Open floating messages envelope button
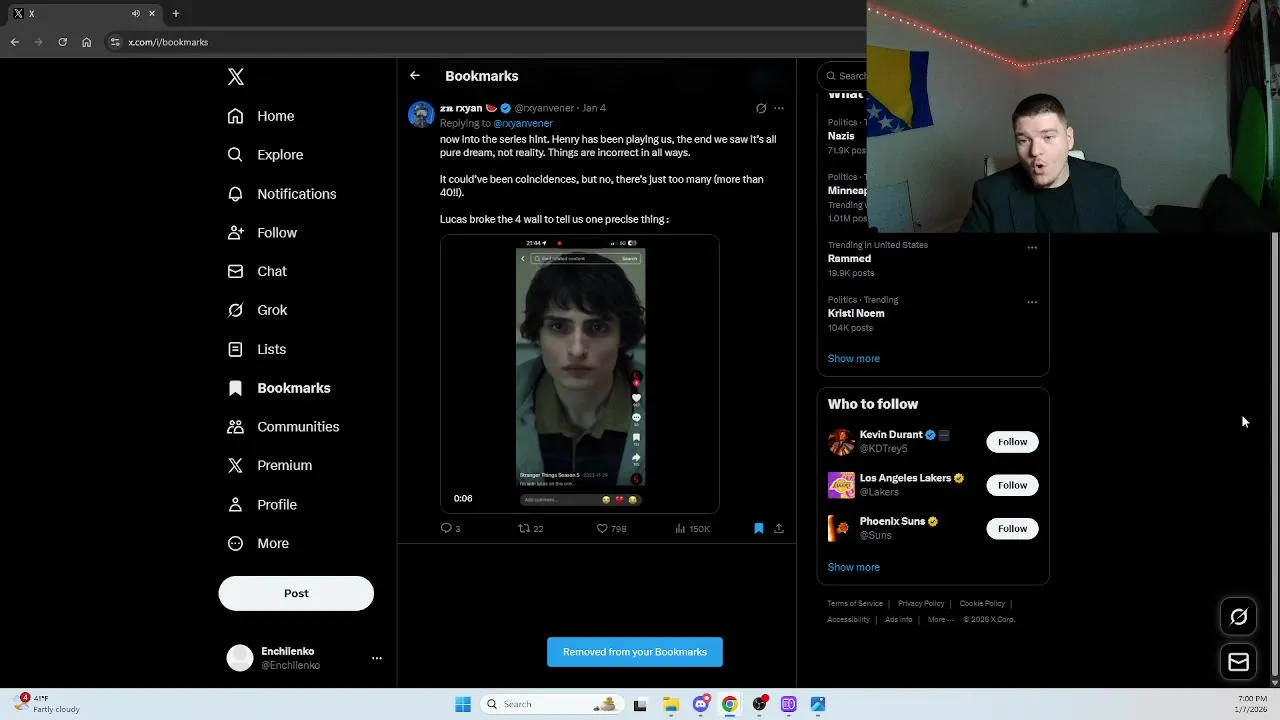The width and height of the screenshot is (1280, 720). 1238,662
